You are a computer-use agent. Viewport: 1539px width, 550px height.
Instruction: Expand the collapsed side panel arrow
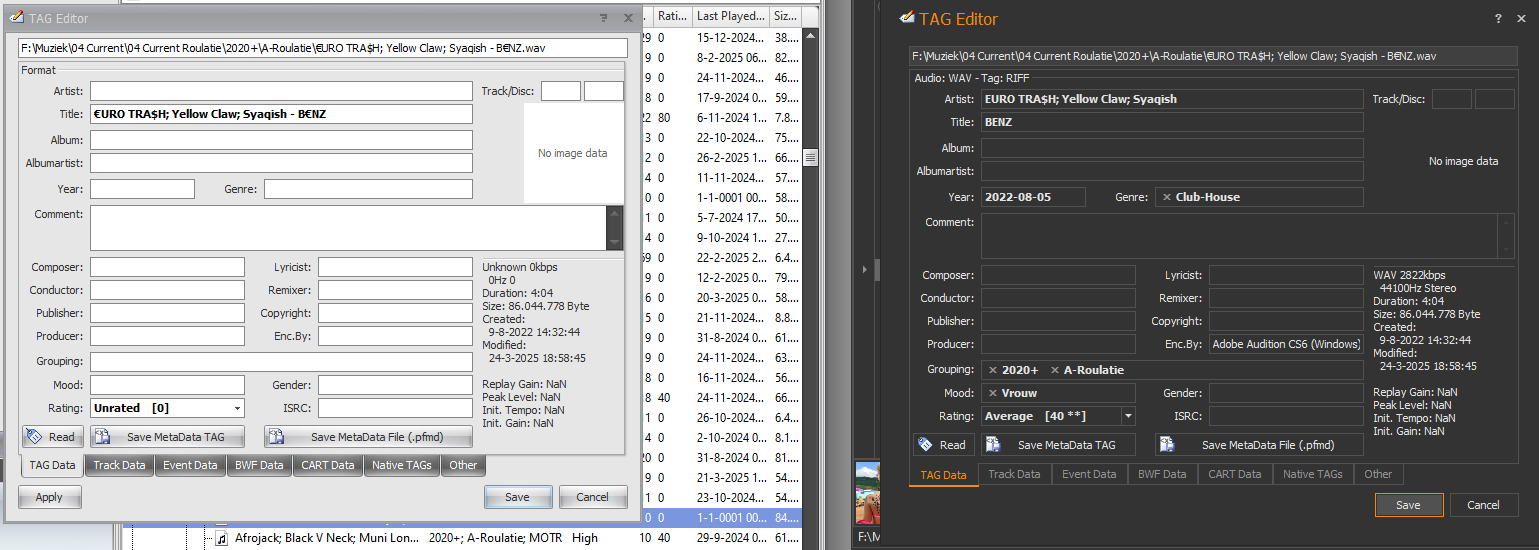(876, 269)
